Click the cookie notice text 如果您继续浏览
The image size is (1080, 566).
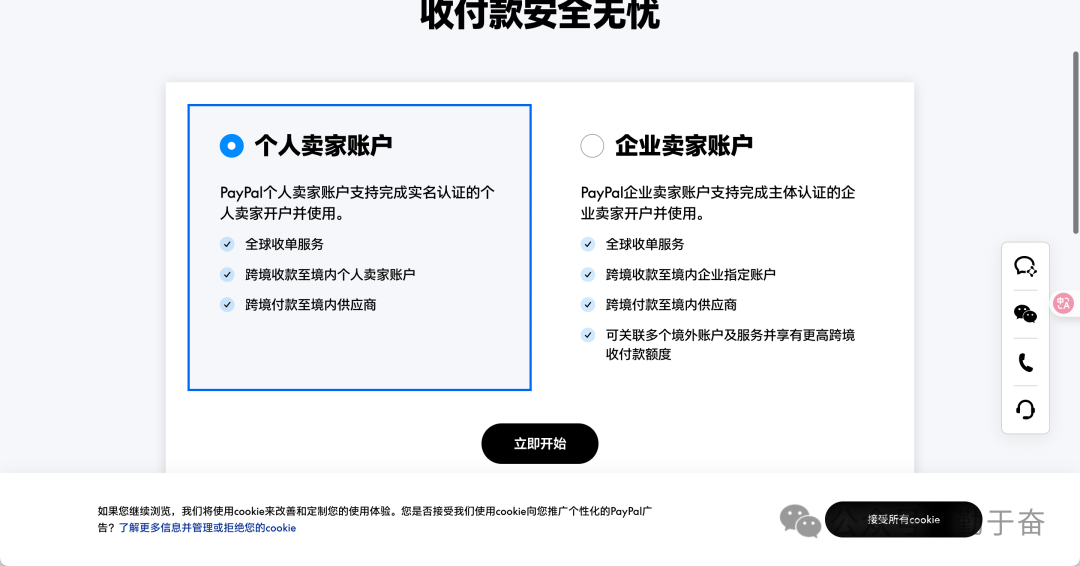click(x=375, y=519)
